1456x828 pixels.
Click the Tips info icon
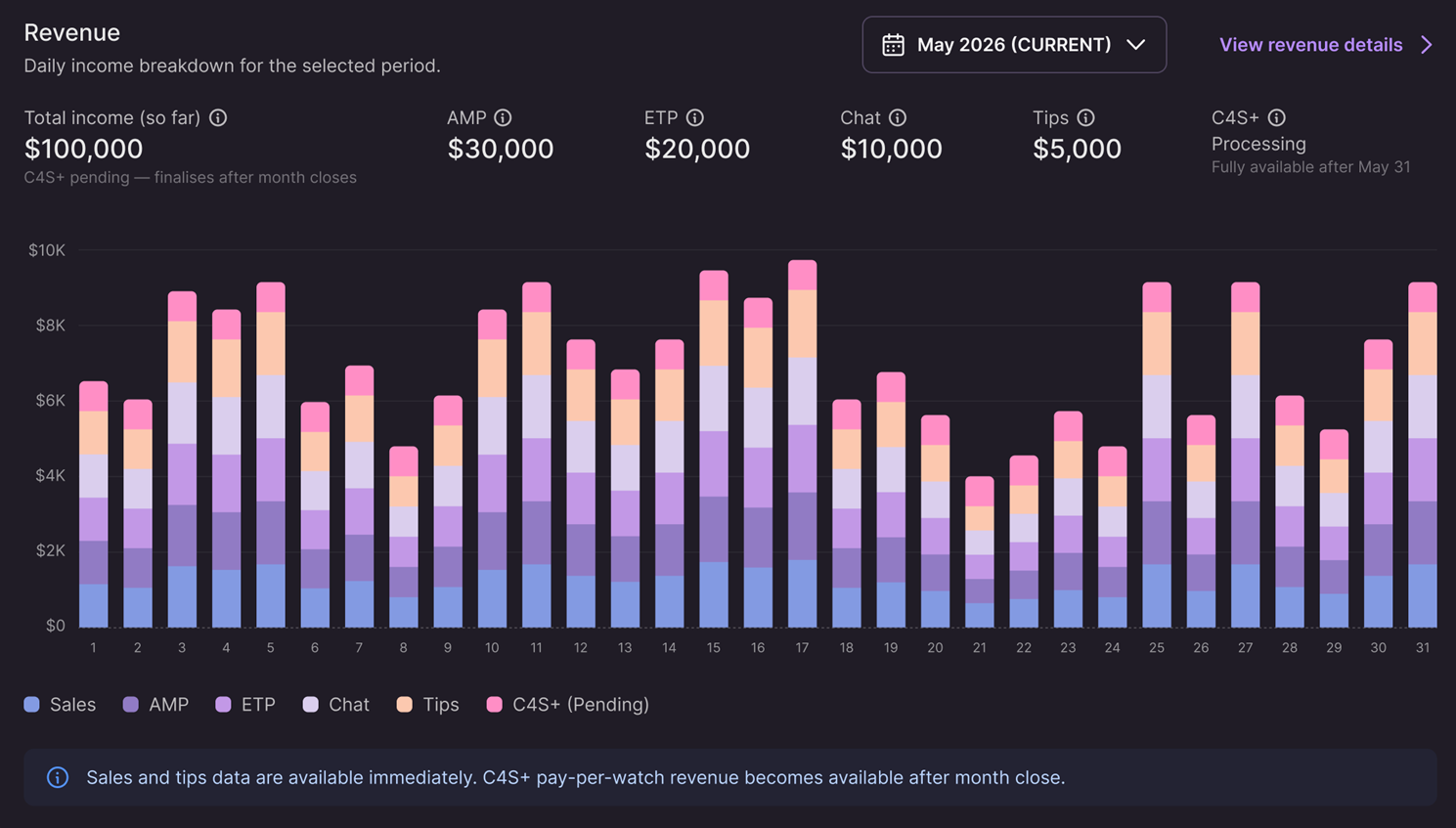1085,117
